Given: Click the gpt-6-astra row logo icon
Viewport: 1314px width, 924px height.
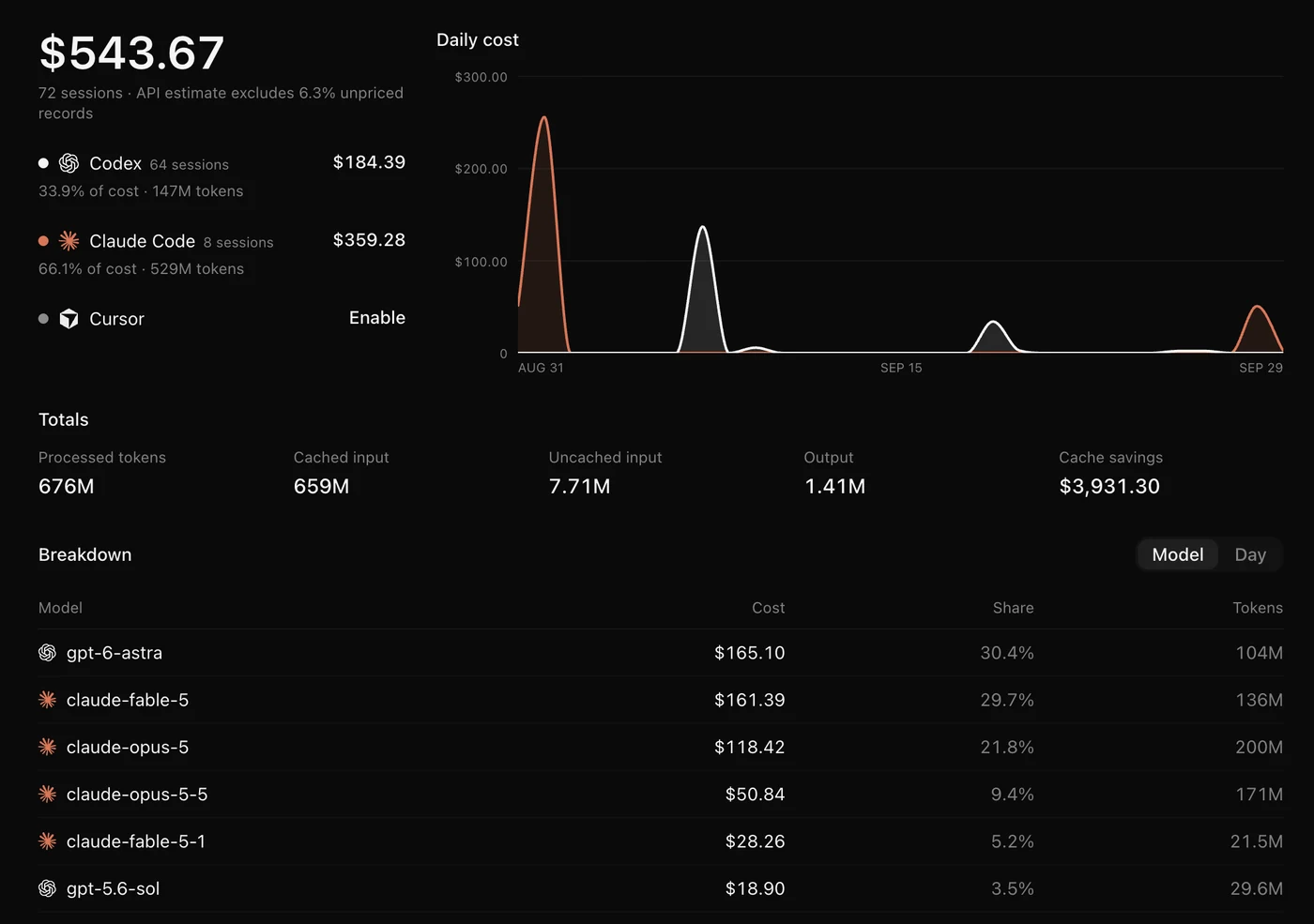Looking at the screenshot, I should pos(47,653).
